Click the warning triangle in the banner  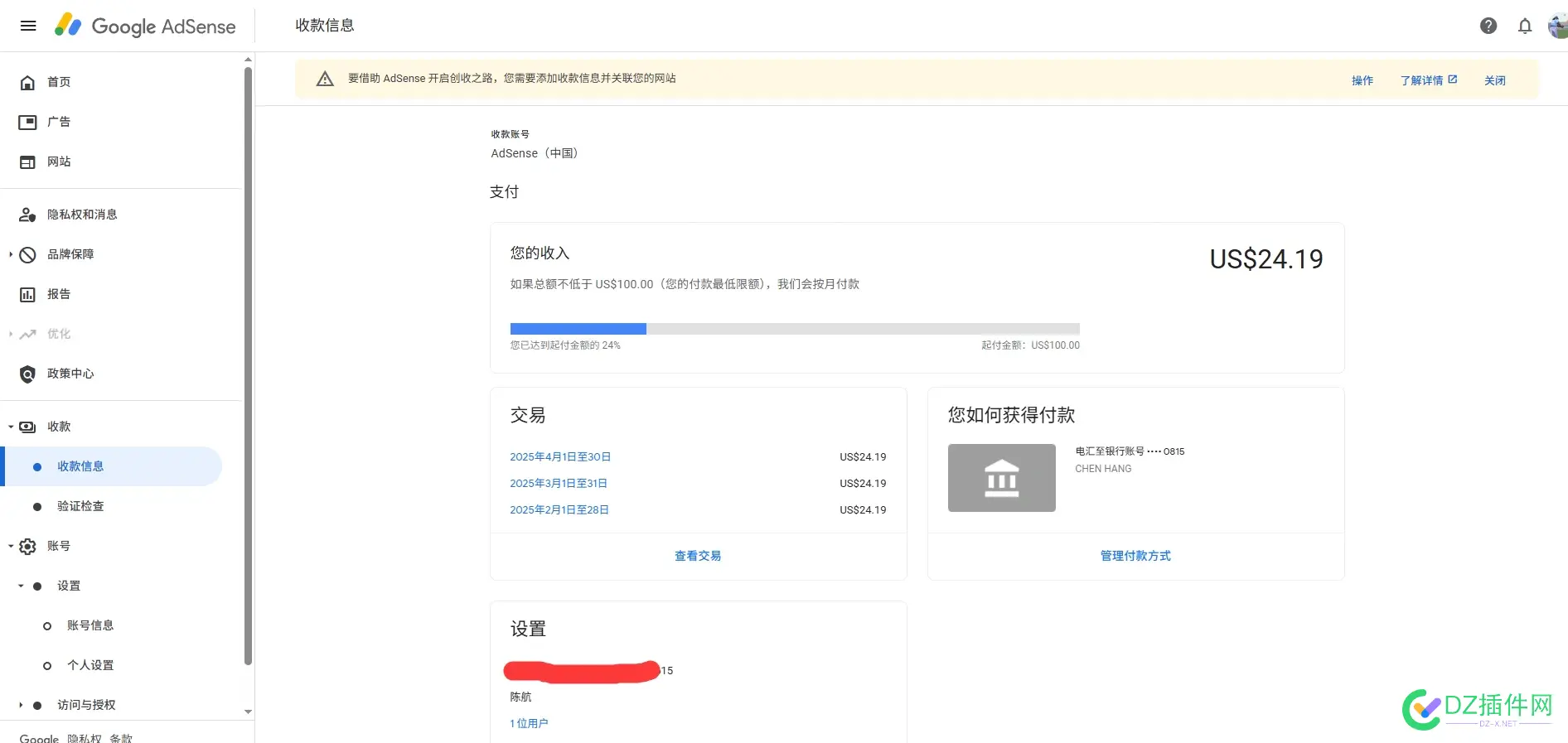click(325, 79)
